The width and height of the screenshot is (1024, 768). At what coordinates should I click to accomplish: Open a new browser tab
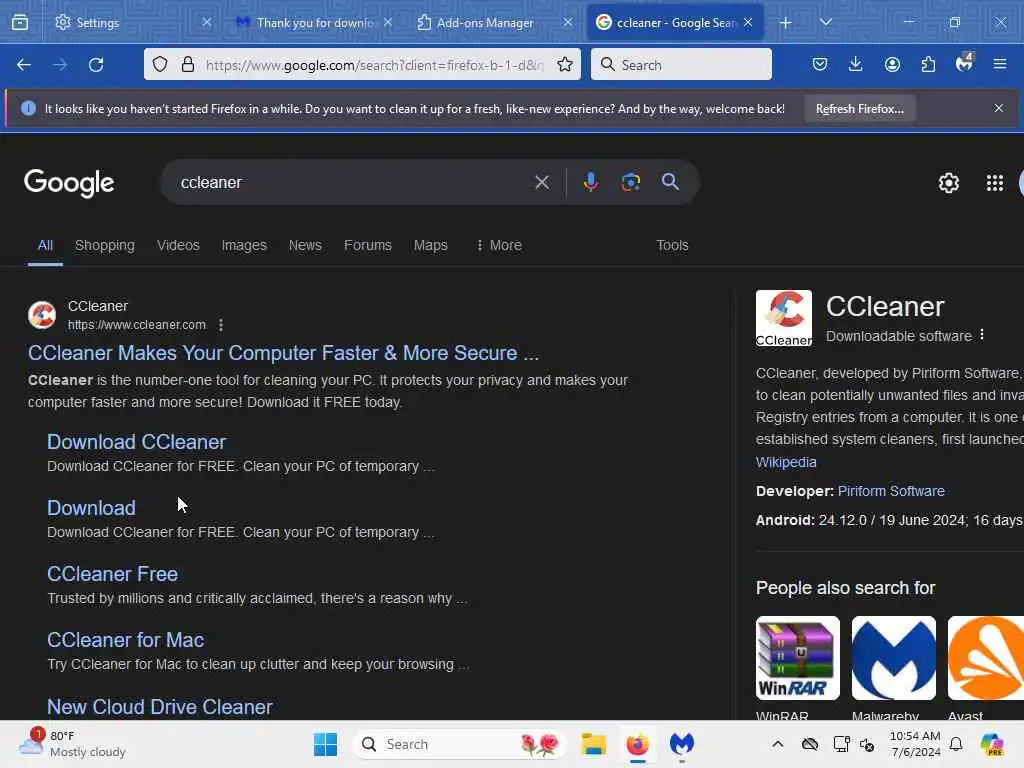coord(786,23)
